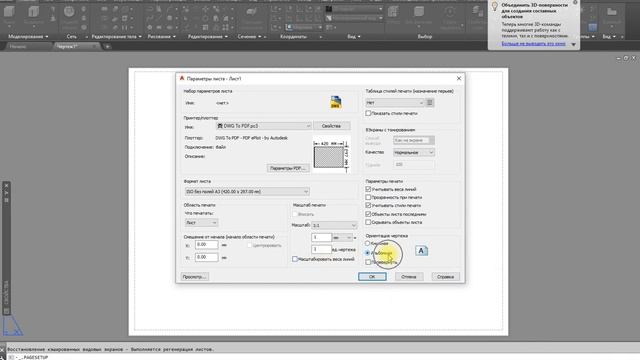Click the Просмотр preview button
This screenshot has width=640, height=360.
point(195,277)
